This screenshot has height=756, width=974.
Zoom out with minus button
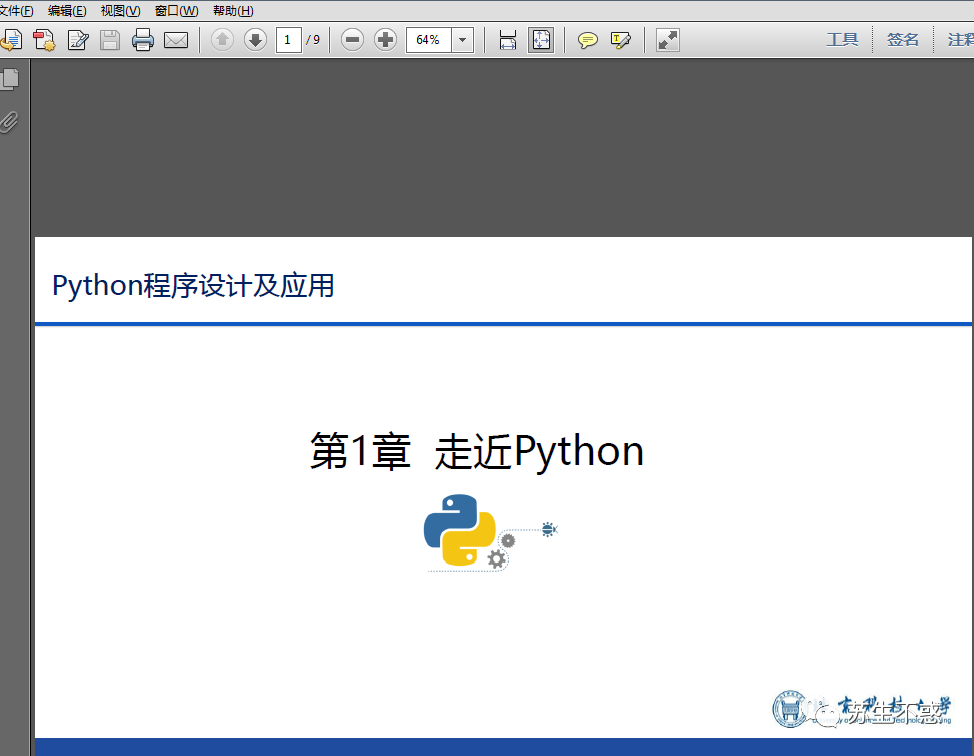pyautogui.click(x=352, y=40)
